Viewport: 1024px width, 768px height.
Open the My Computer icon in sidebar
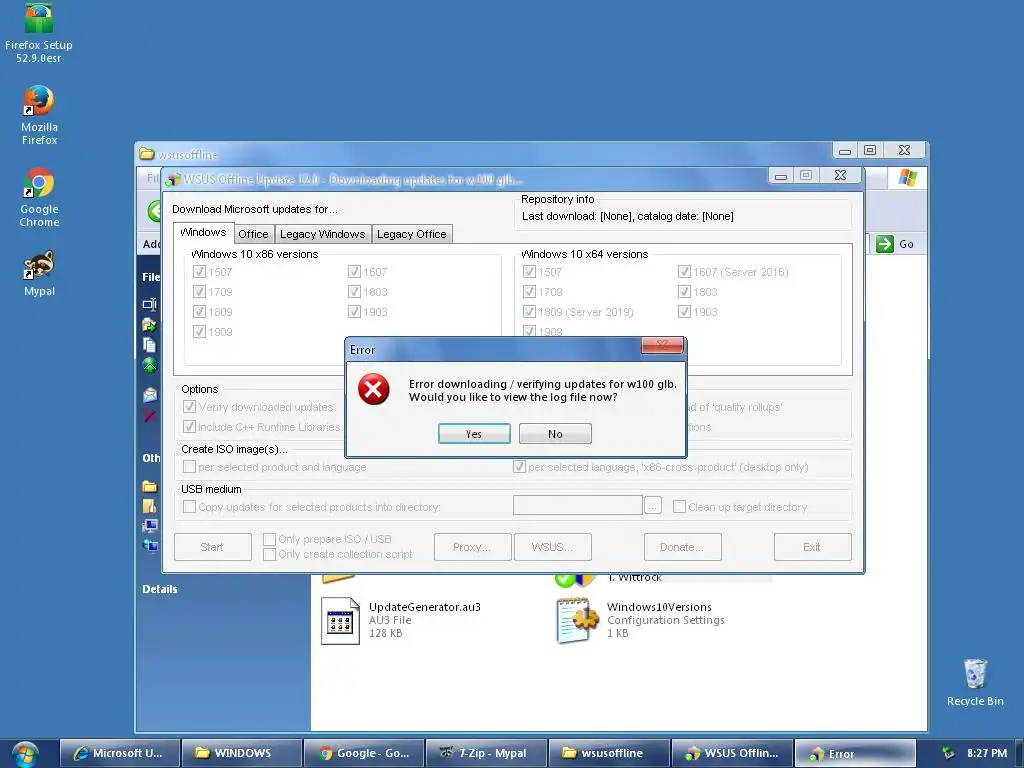tap(150, 526)
